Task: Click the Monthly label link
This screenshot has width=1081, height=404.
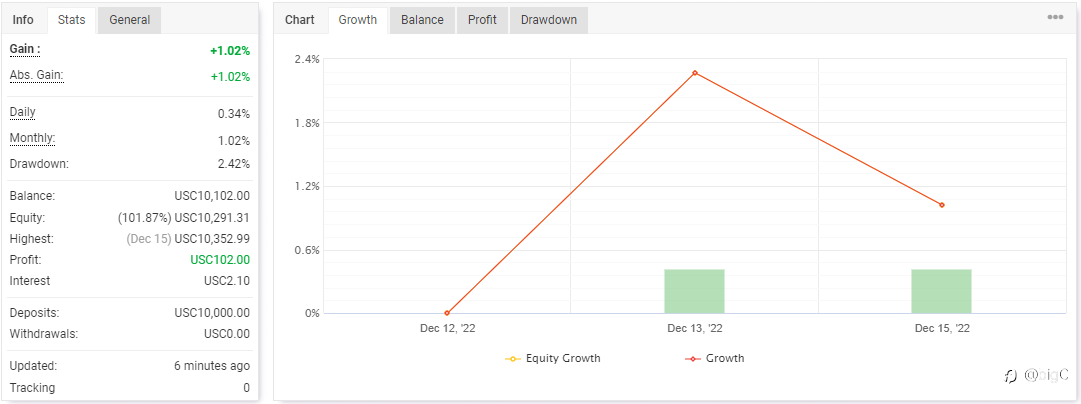Action: click(32, 138)
